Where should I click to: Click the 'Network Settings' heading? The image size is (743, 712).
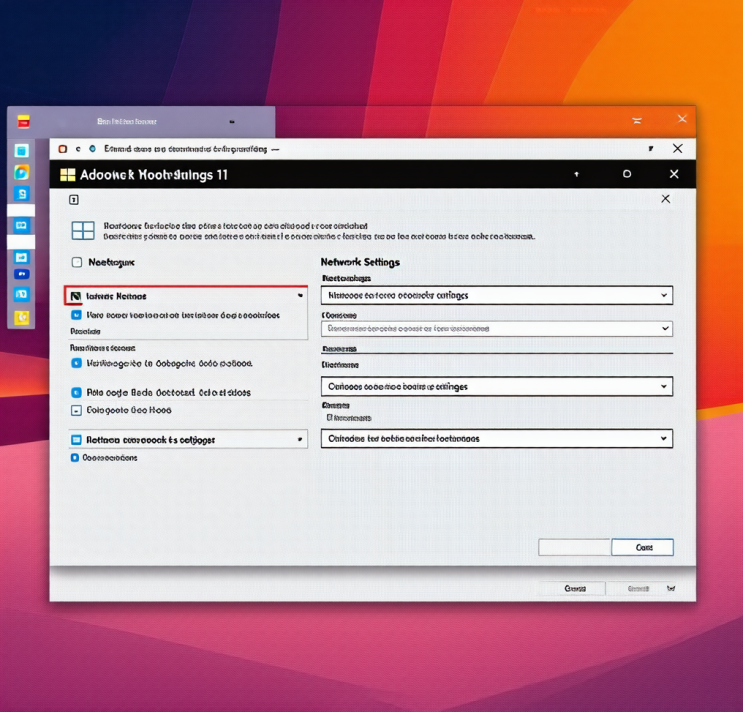point(360,262)
